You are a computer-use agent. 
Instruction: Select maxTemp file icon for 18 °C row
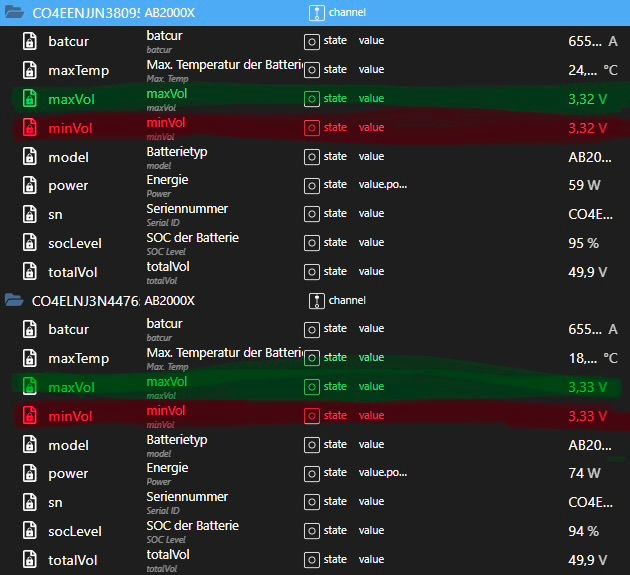(30, 358)
